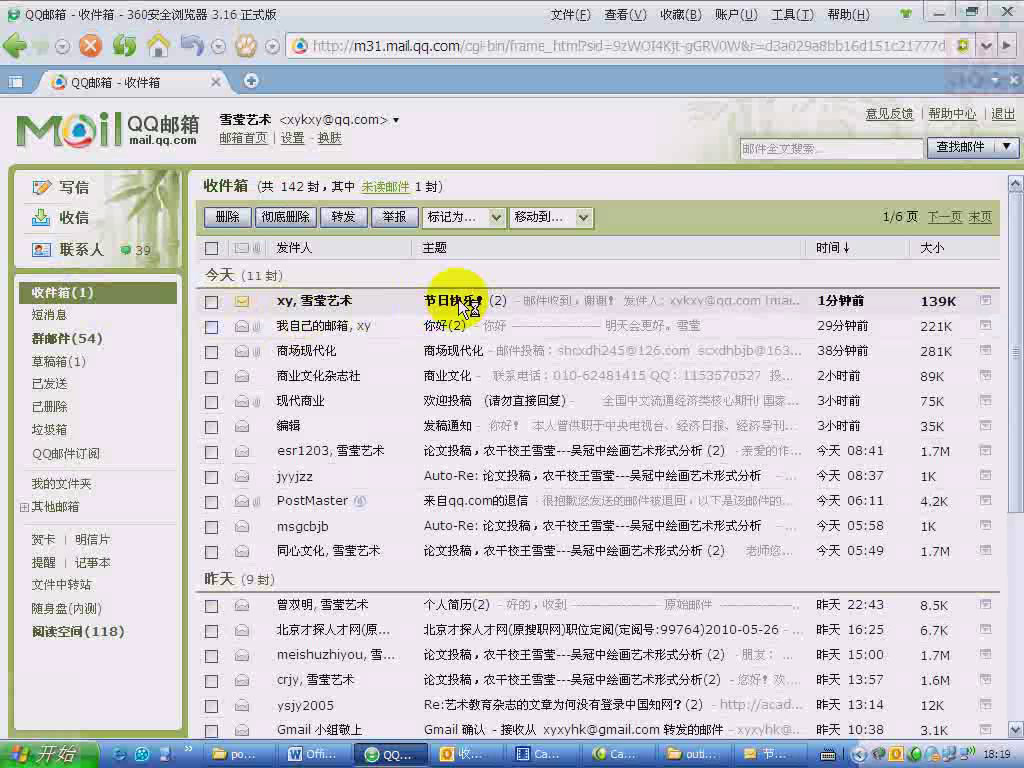Click envelope icon of PostMaster mail
The image size is (1024, 768).
[x=242, y=502]
